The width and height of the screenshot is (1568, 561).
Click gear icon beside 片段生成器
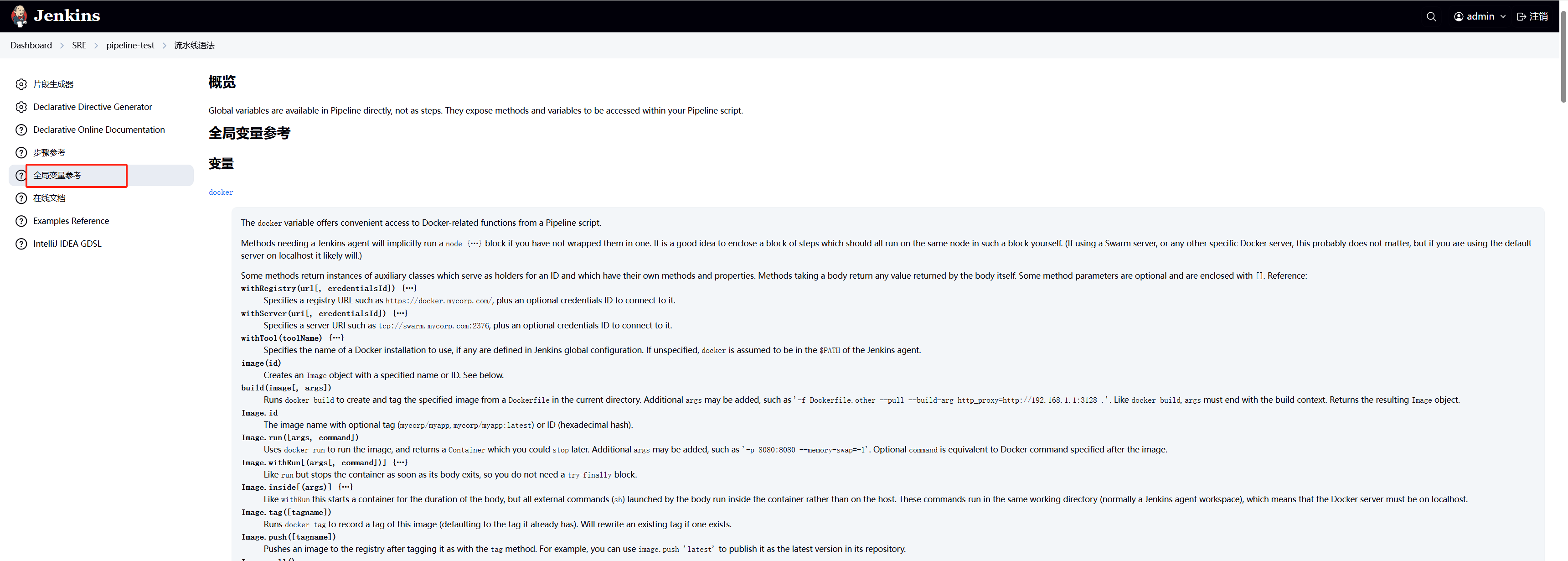21,84
